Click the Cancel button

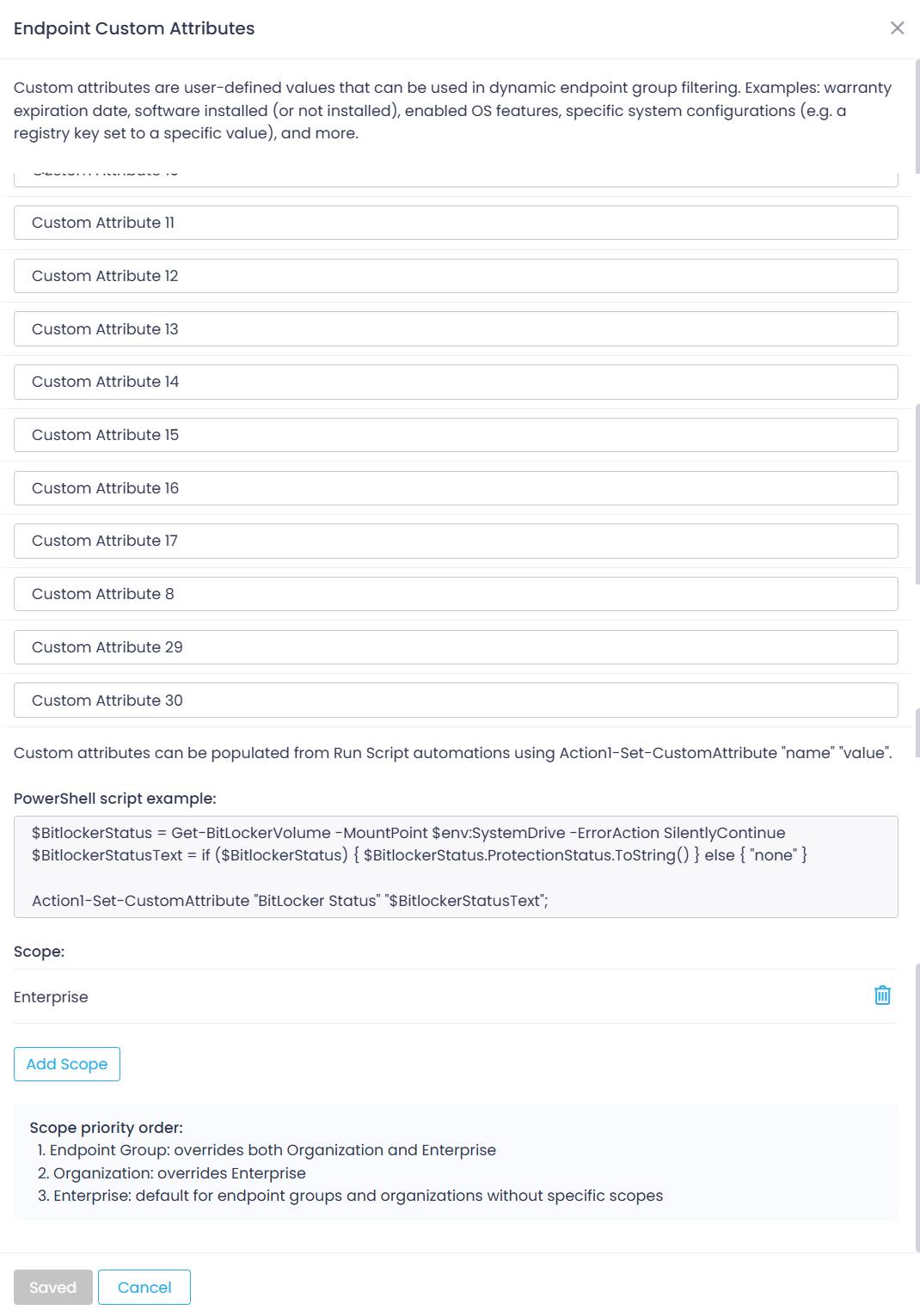[144, 1287]
